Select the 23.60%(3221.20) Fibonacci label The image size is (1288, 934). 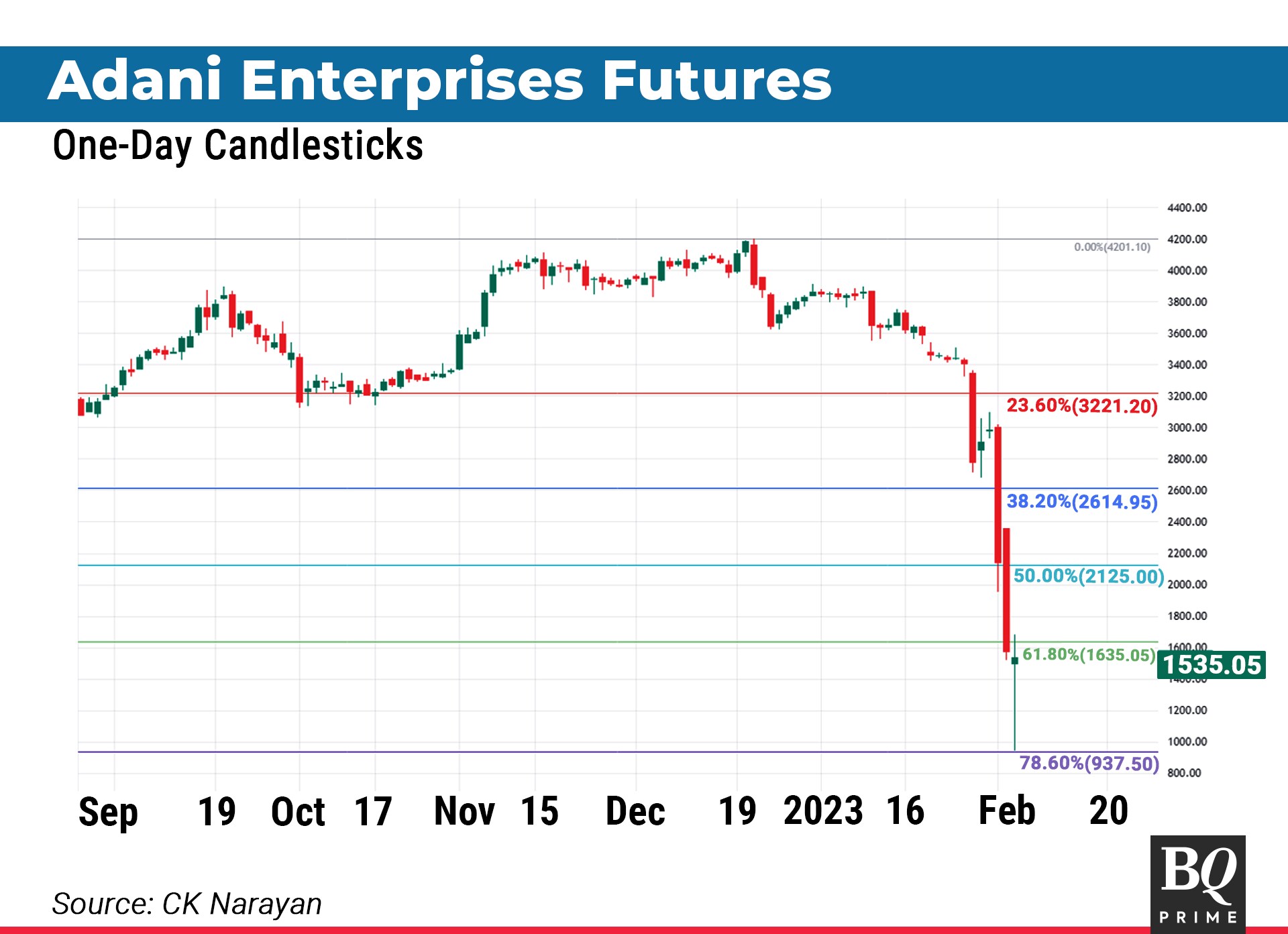point(1081,406)
